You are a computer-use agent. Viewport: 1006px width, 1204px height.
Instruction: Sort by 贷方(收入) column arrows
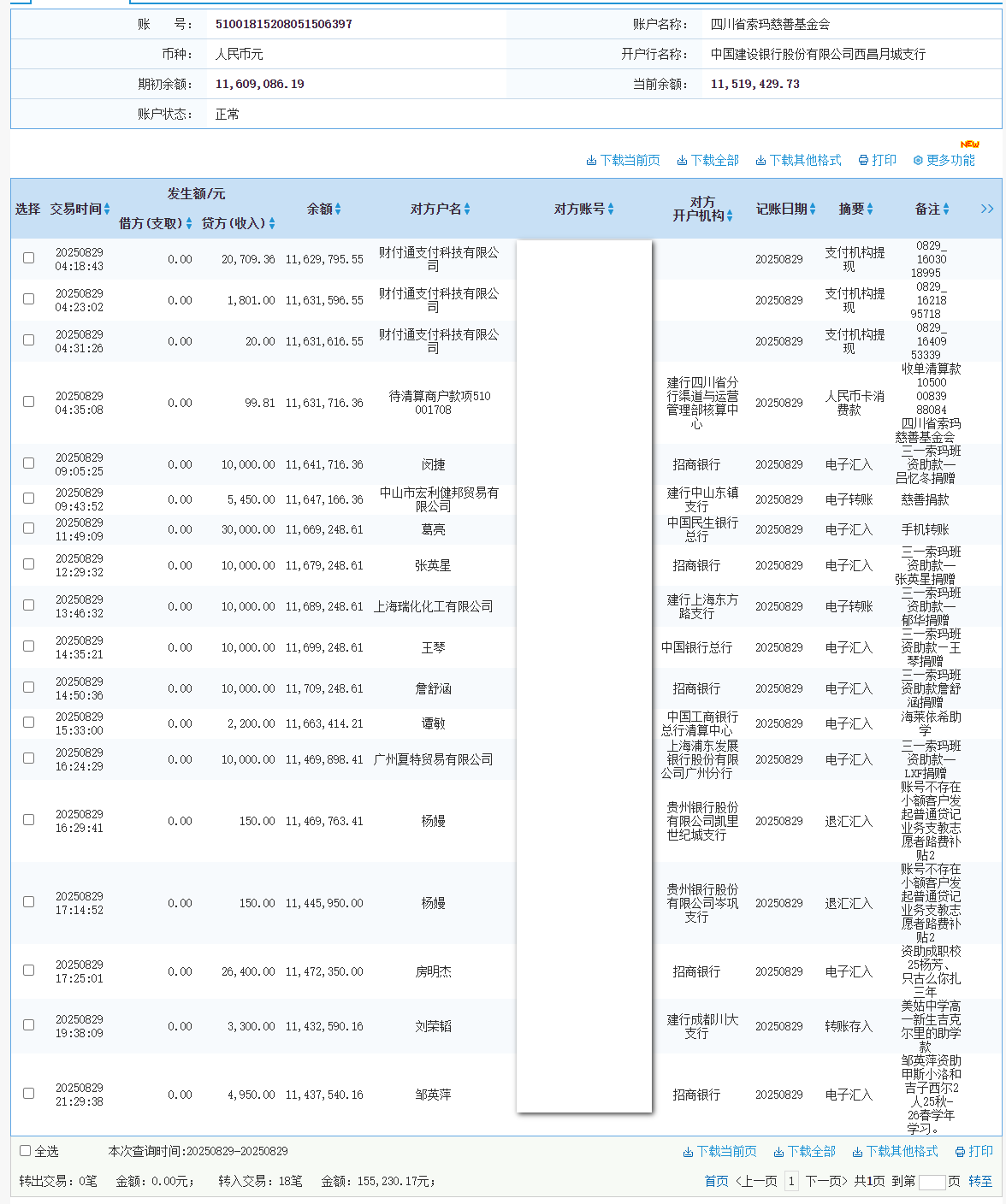coord(272,224)
